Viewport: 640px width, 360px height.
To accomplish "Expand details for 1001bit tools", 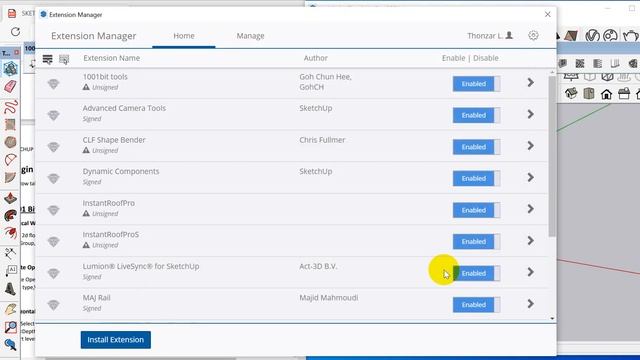I will (x=531, y=82).
